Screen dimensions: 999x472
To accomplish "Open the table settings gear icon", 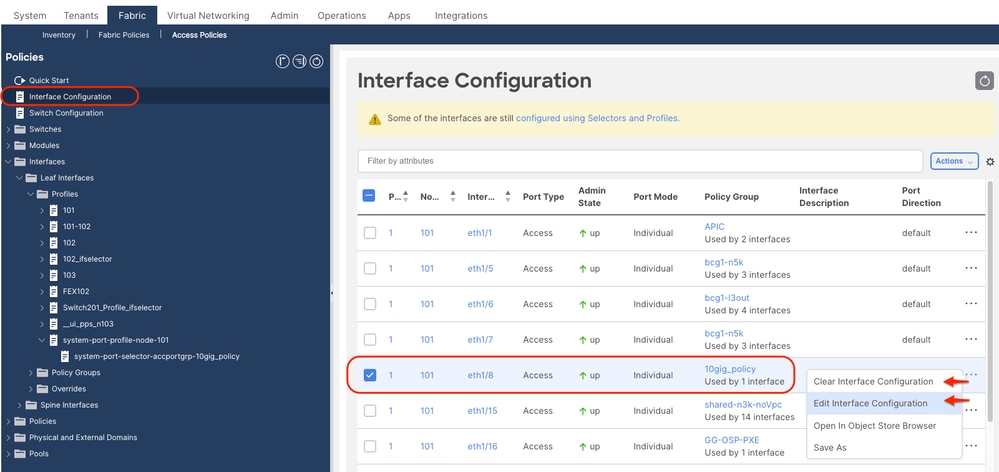I will 990,162.
